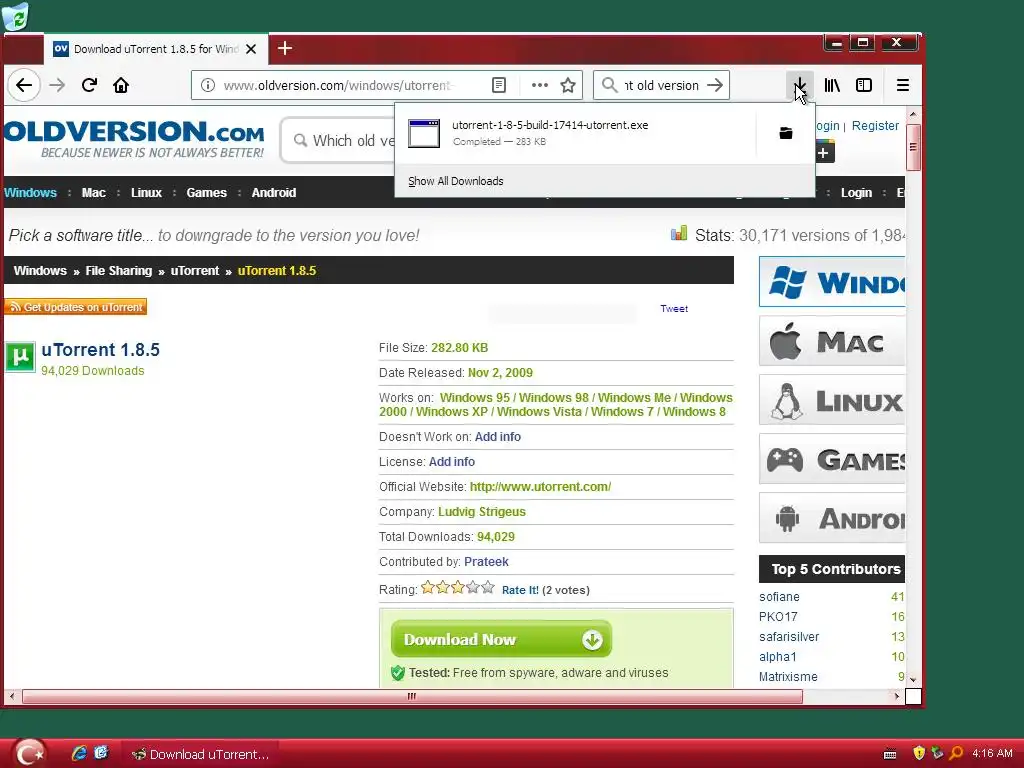Click Login in the dark navigation bar
Image resolution: width=1024 pixels, height=768 pixels.
pos(856,193)
